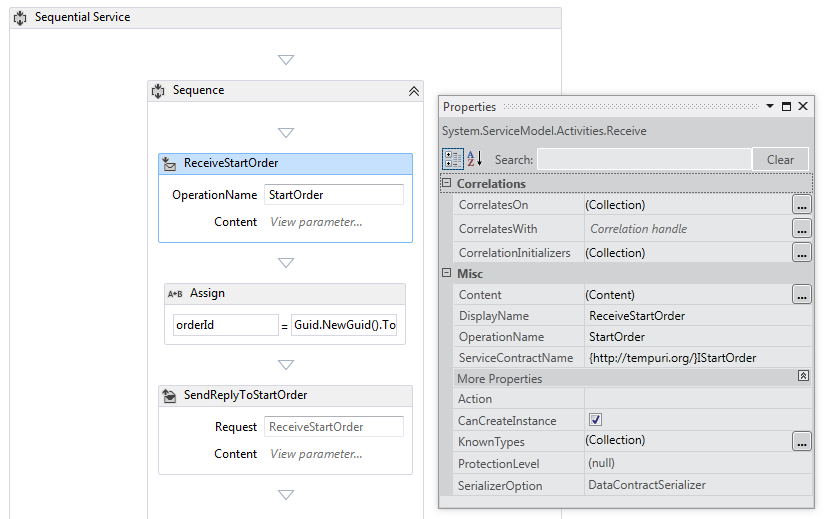The image size is (825, 519).
Task: Click the empty Action value field
Action: tap(698, 399)
